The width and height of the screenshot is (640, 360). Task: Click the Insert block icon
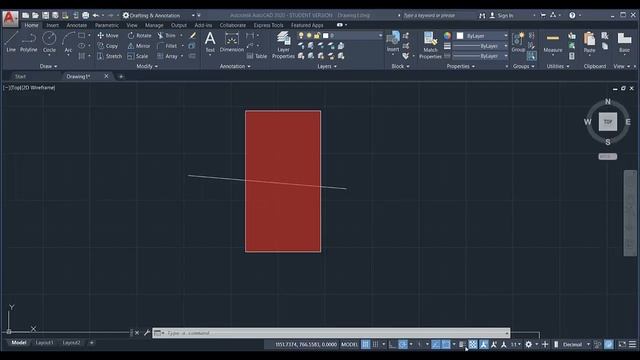click(393, 42)
